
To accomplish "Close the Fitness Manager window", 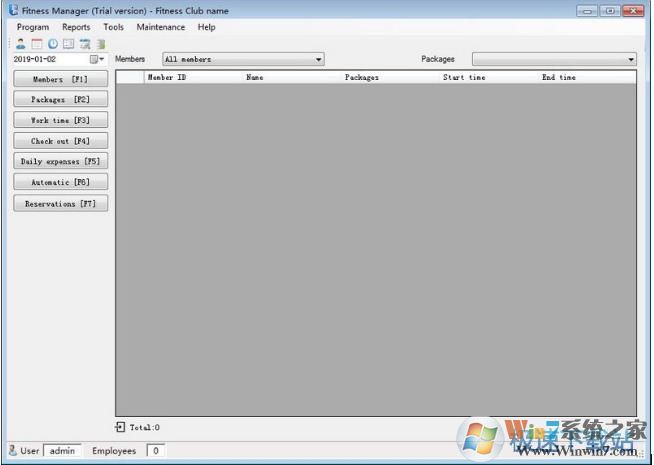I will pos(633,11).
